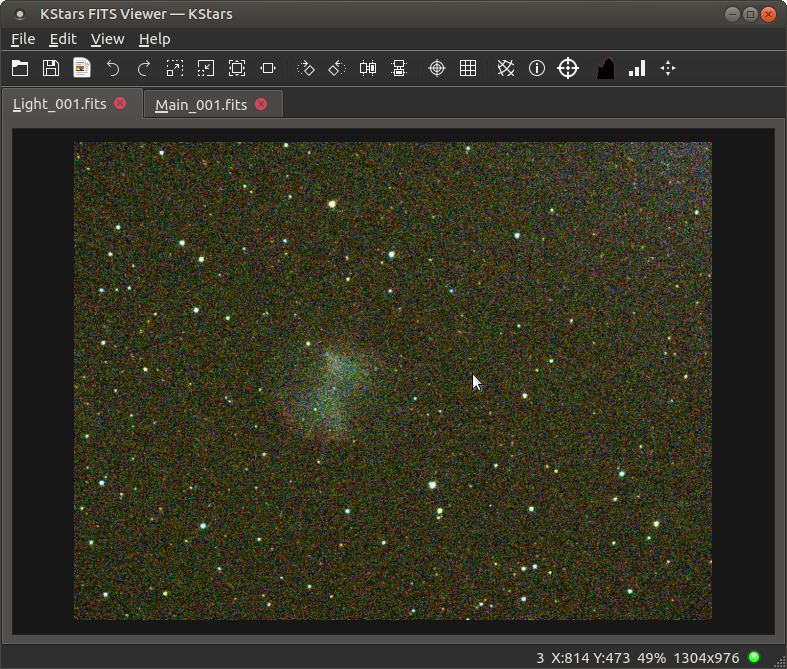The width and height of the screenshot is (787, 669).
Task: Toggle equatorial gridlines overlay
Action: (x=505, y=68)
